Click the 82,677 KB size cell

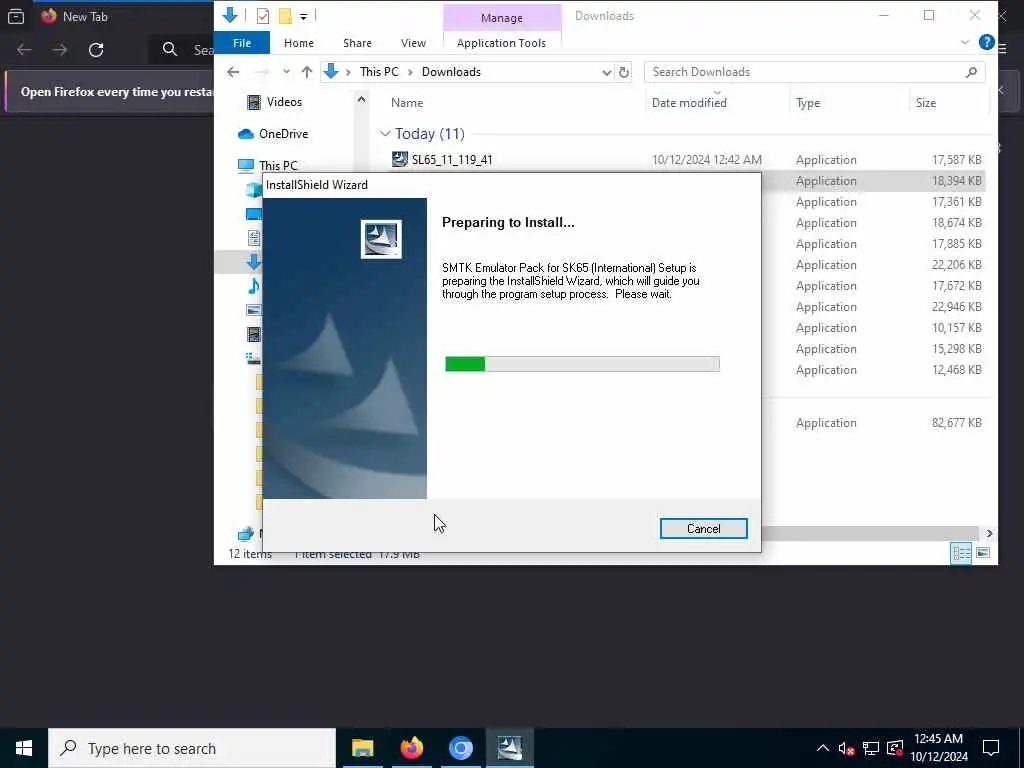coord(957,423)
